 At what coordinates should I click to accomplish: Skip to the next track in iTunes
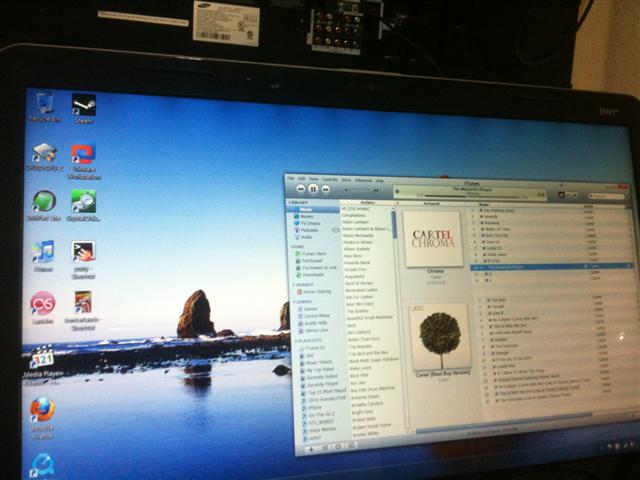point(325,189)
